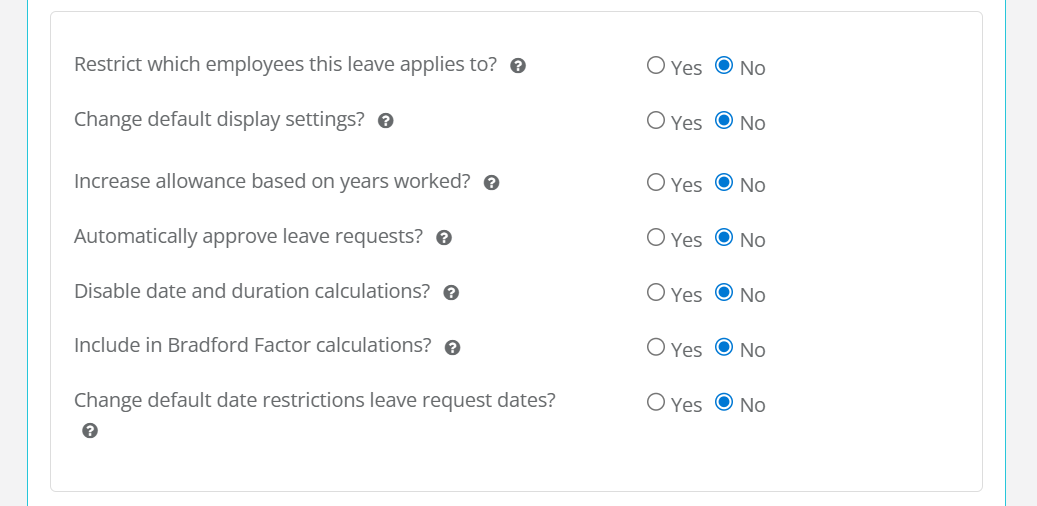Click help icon for Increase allowance question

pyautogui.click(x=491, y=183)
